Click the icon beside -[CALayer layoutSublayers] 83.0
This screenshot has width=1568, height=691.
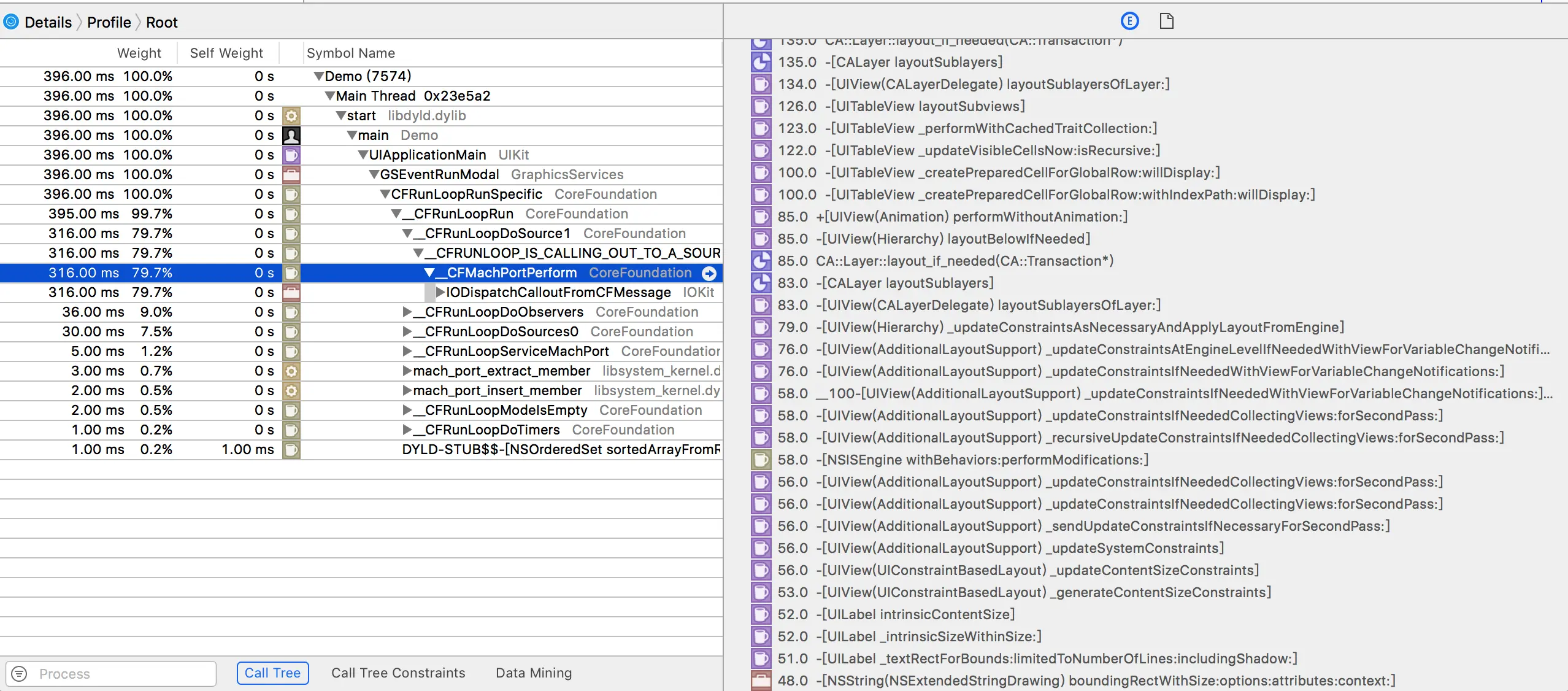pyautogui.click(x=761, y=283)
